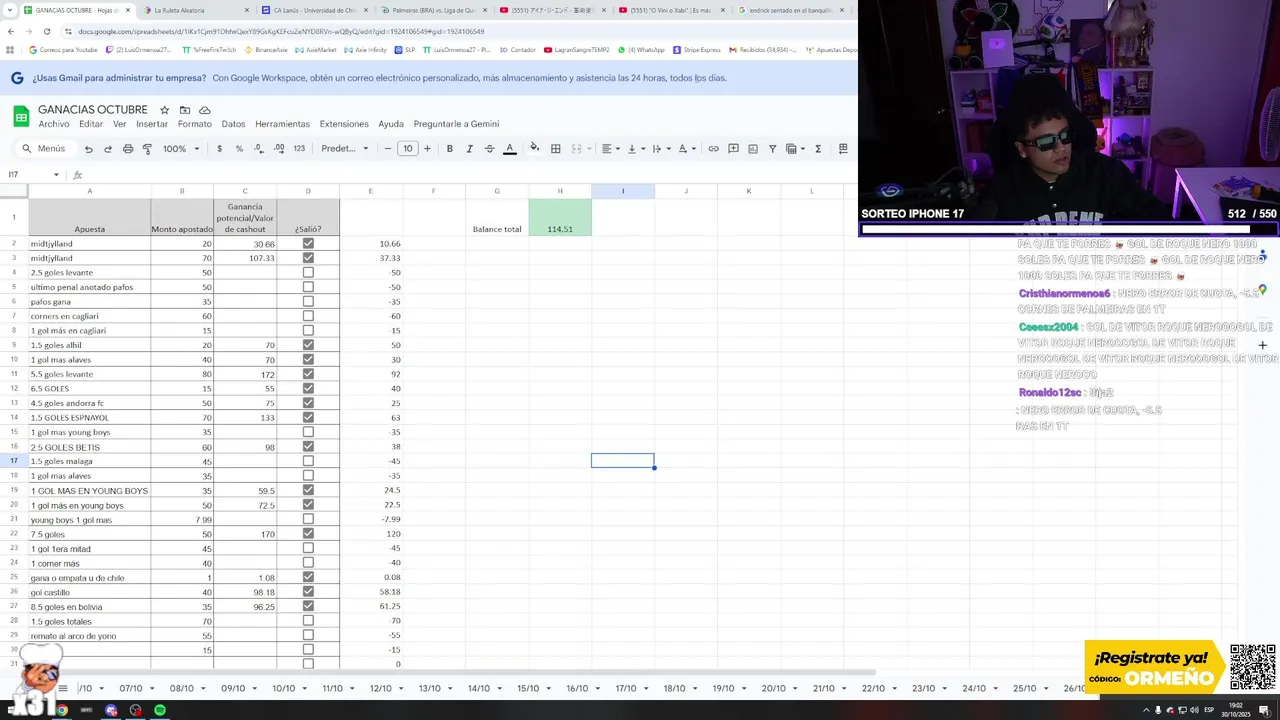Screen dimensions: 1280x720
Task: Apply currency format with the dollar icon
Action: click(x=219, y=149)
